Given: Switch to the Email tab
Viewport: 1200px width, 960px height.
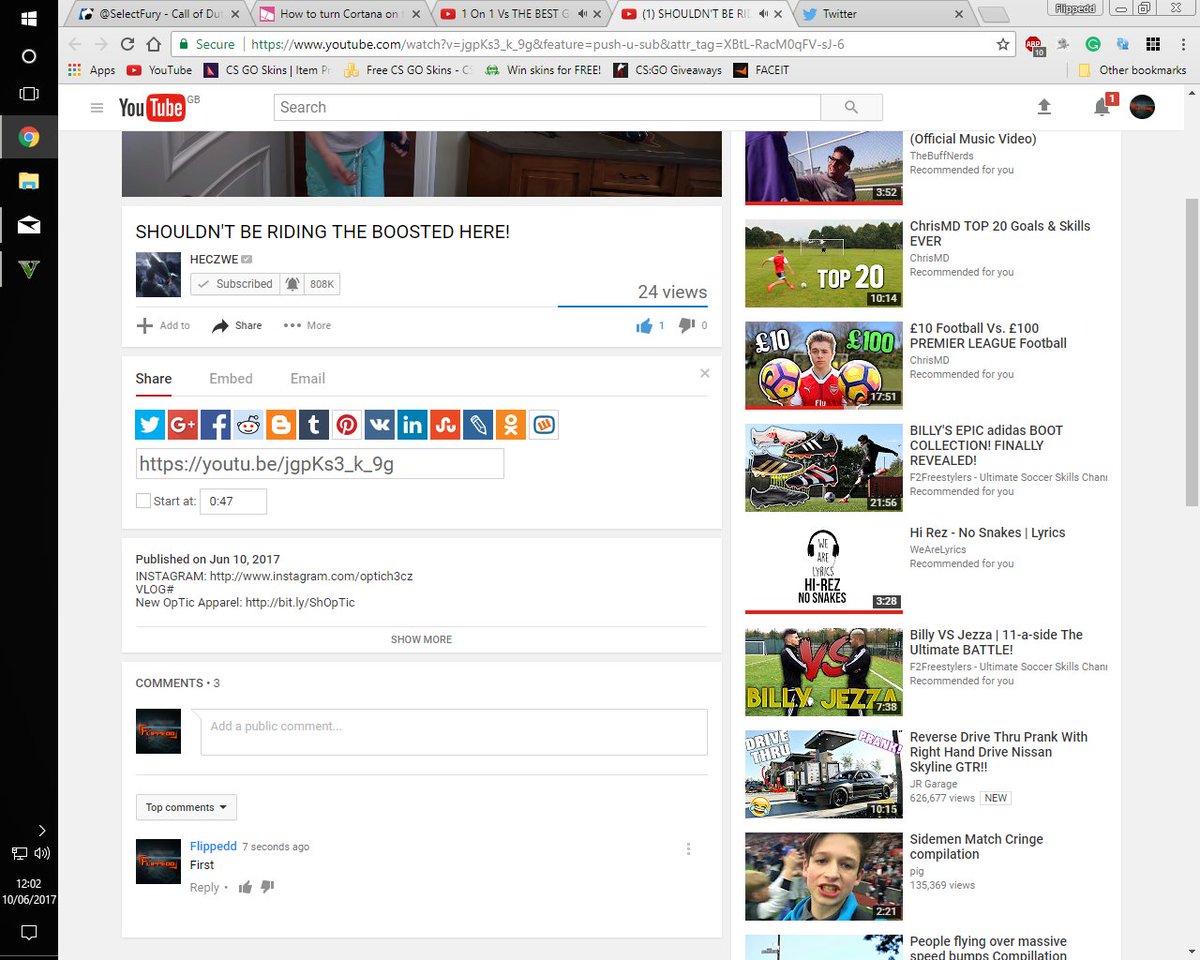Looking at the screenshot, I should pyautogui.click(x=308, y=378).
